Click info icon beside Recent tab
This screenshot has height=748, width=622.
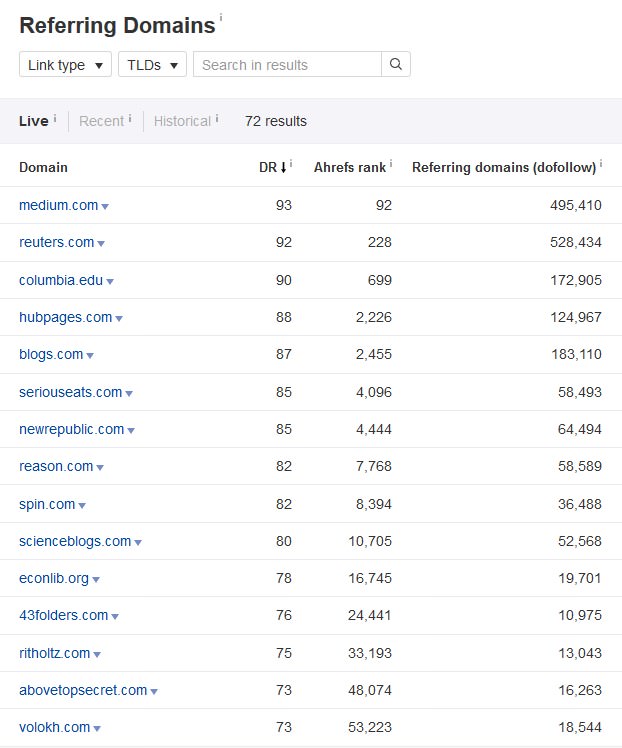130,118
